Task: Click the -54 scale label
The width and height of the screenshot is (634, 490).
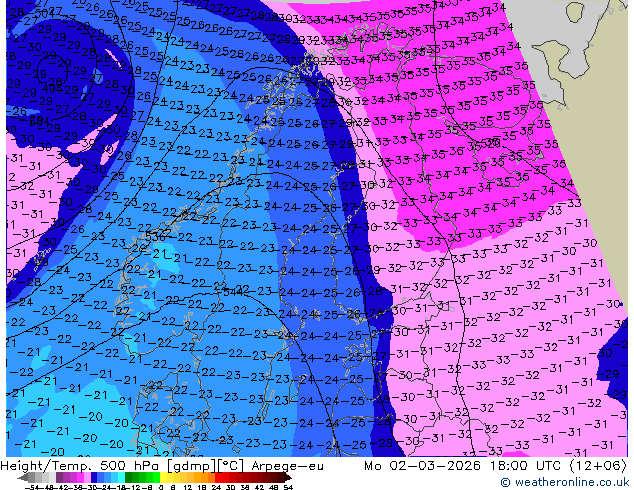Action: coord(32,488)
